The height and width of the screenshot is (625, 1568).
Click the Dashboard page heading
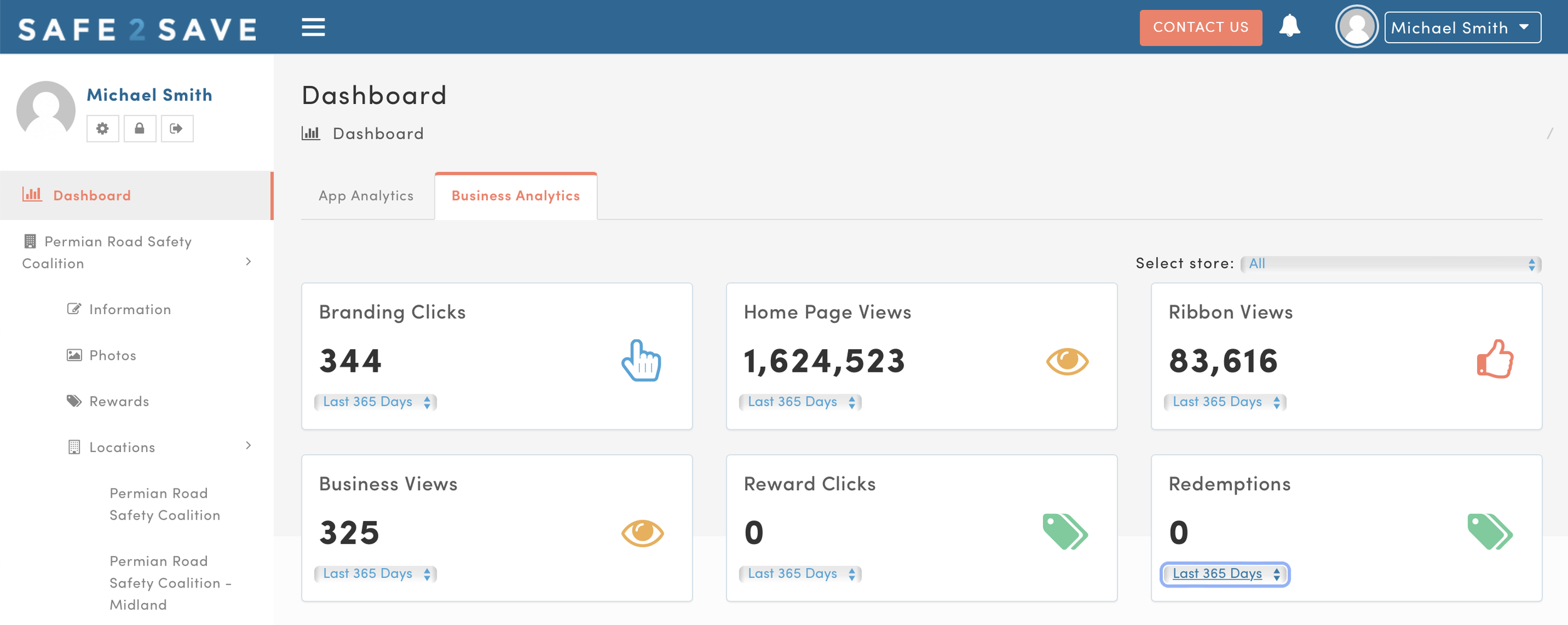[x=374, y=95]
